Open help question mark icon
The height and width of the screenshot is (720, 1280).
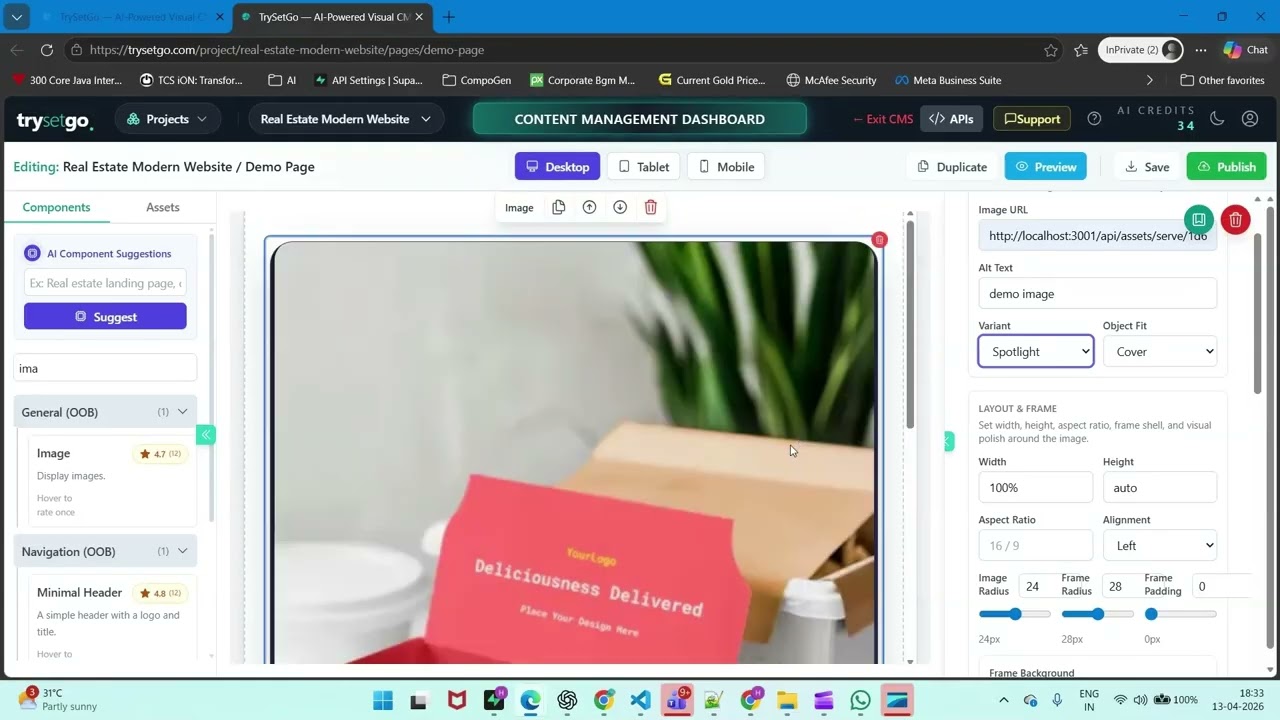[1094, 119]
